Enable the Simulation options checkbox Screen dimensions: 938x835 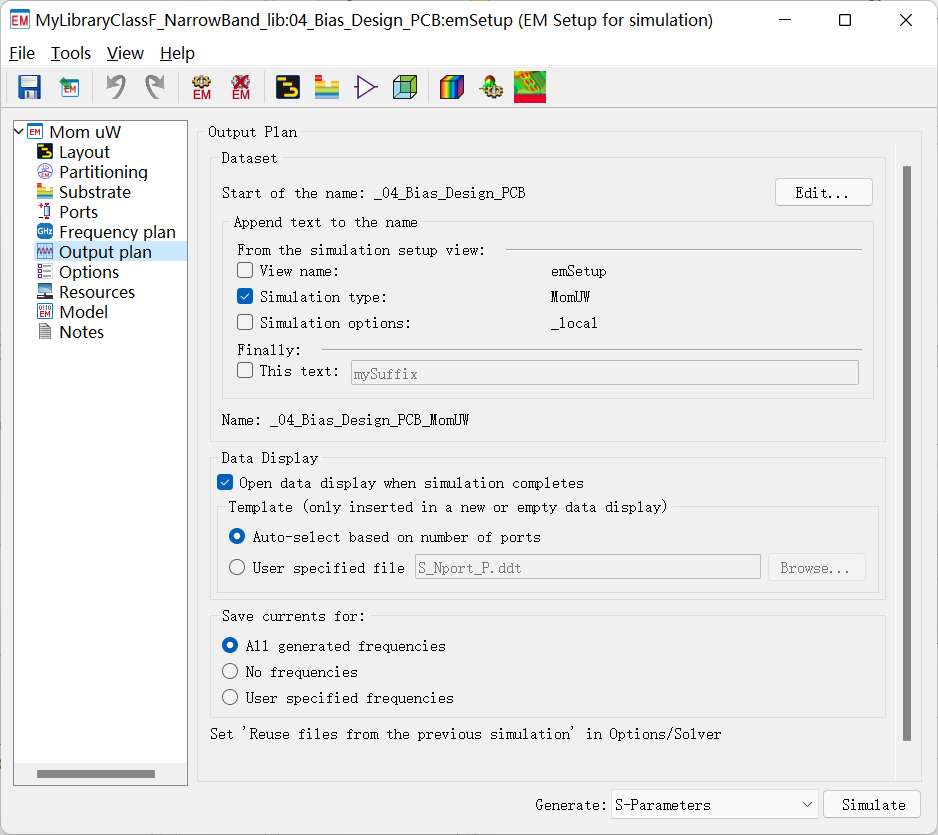pos(245,322)
